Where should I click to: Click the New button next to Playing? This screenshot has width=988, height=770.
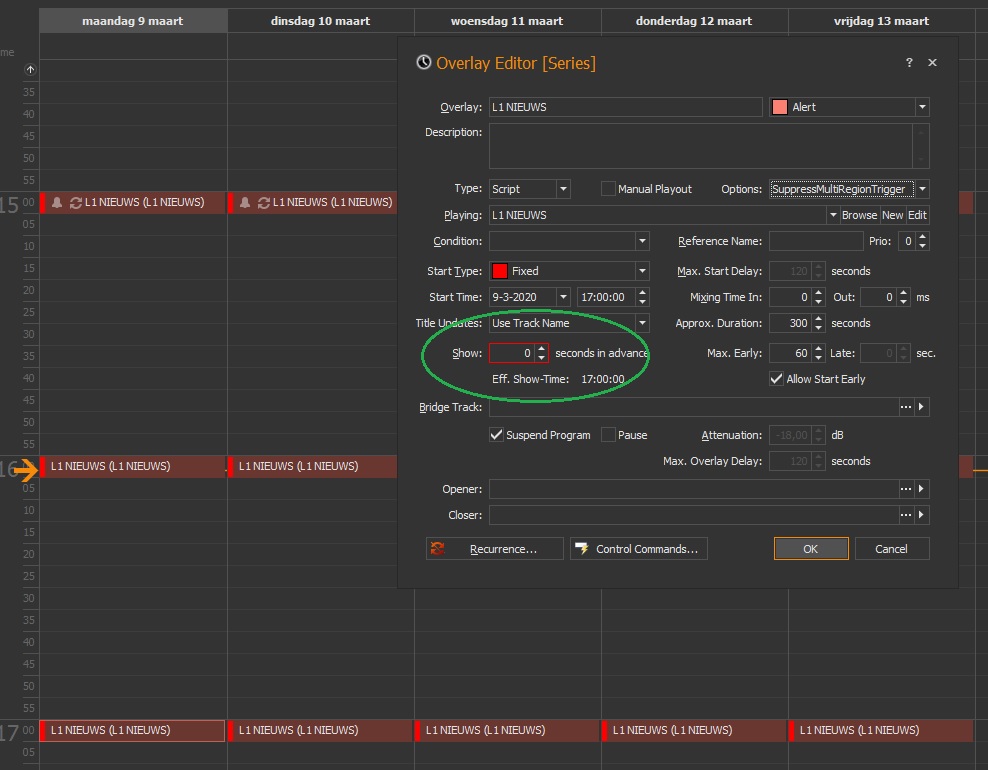(x=892, y=215)
